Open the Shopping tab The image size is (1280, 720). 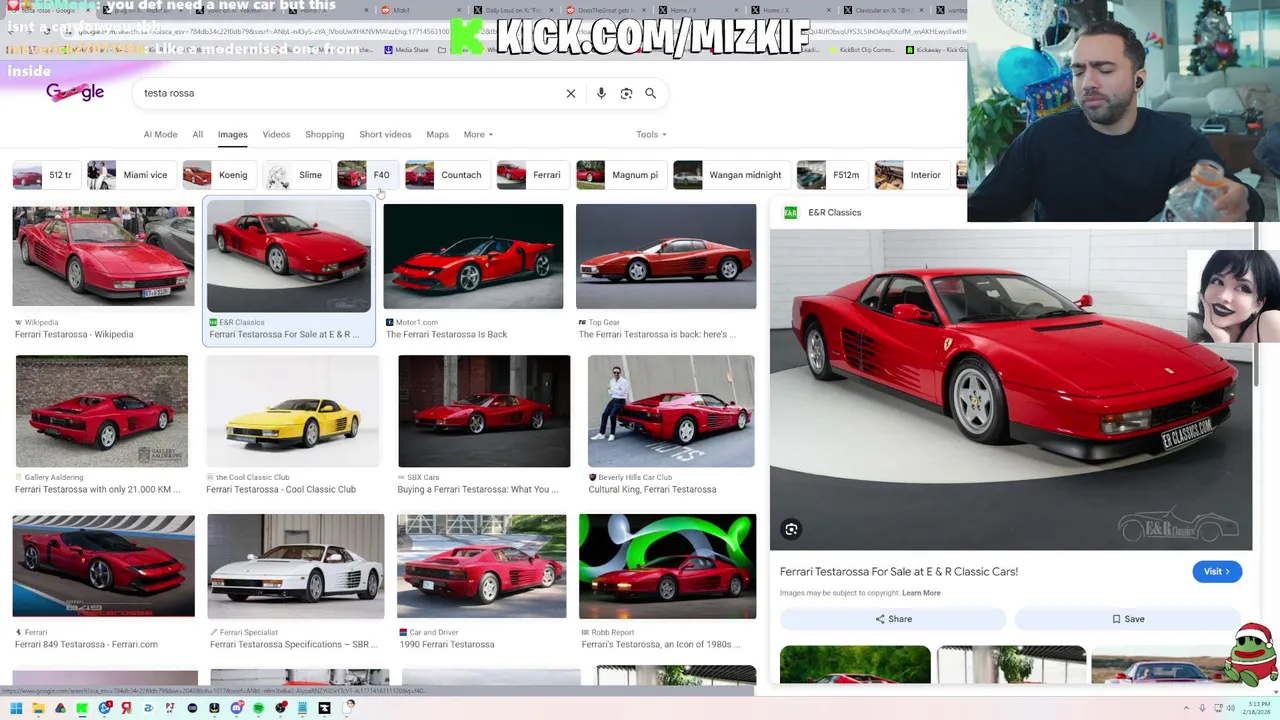coord(324,134)
